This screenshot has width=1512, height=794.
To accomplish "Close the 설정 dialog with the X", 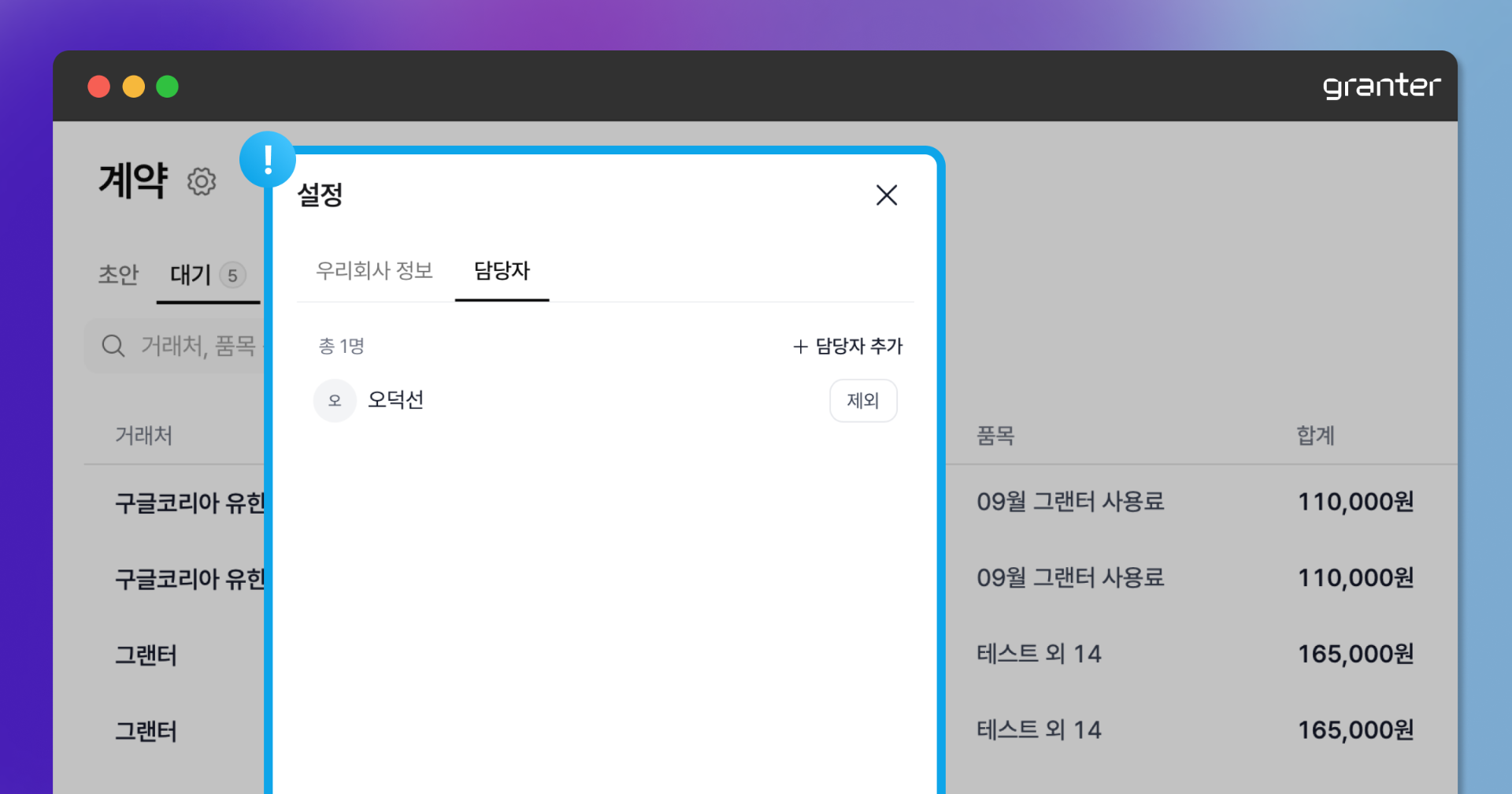I will pos(887,195).
